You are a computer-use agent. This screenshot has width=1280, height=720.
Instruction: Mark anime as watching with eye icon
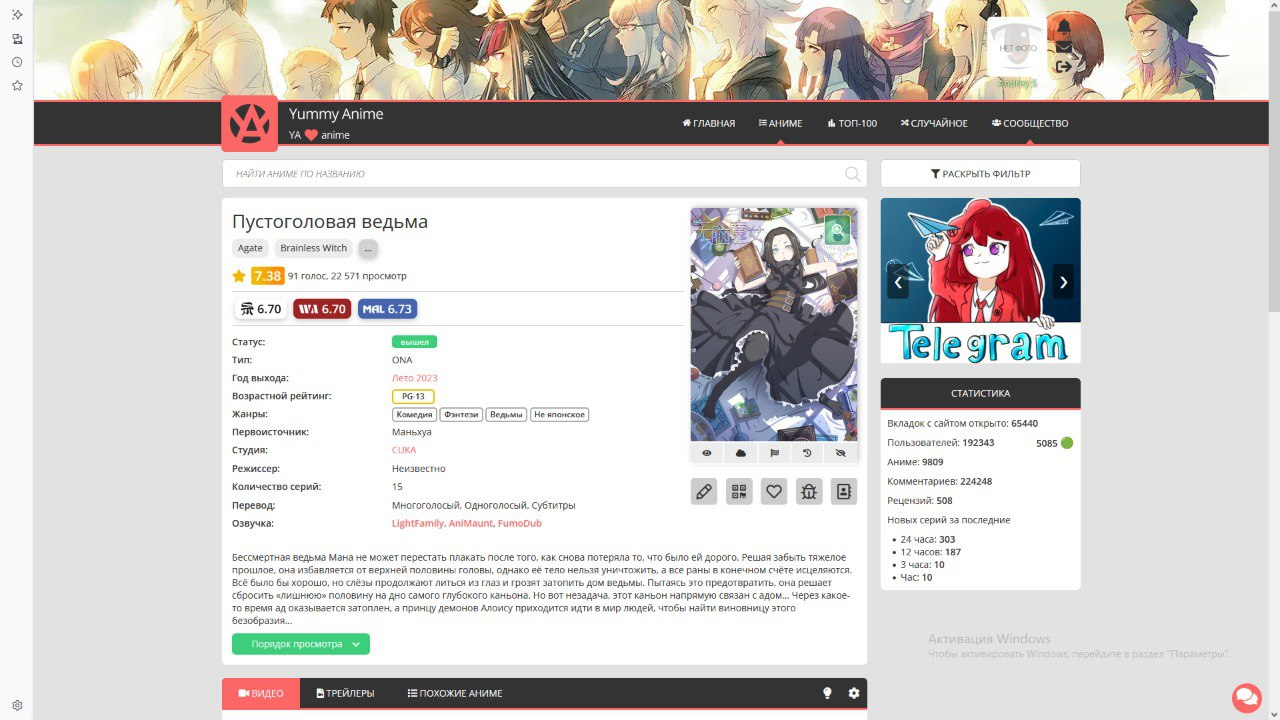pos(707,453)
